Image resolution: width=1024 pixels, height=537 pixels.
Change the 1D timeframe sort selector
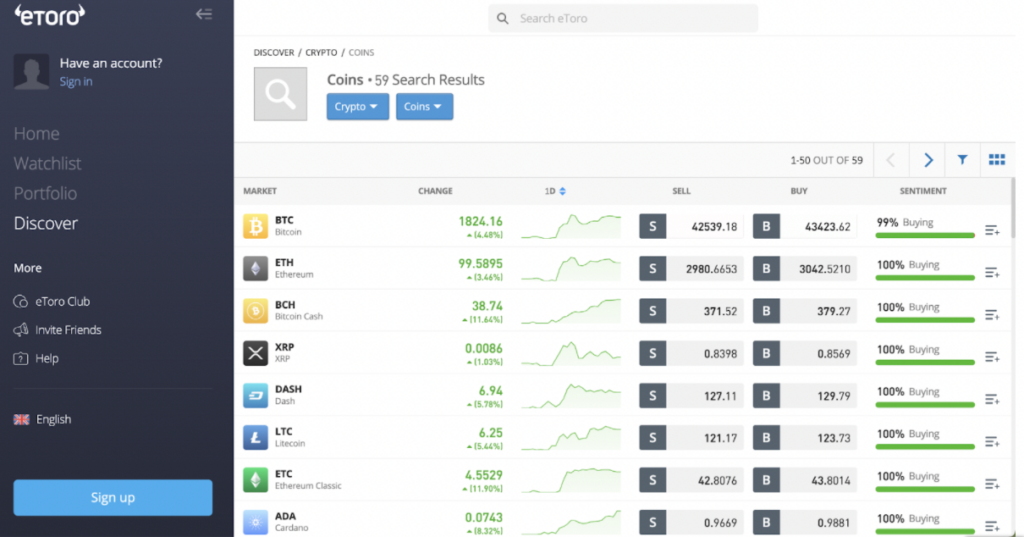pyautogui.click(x=555, y=191)
